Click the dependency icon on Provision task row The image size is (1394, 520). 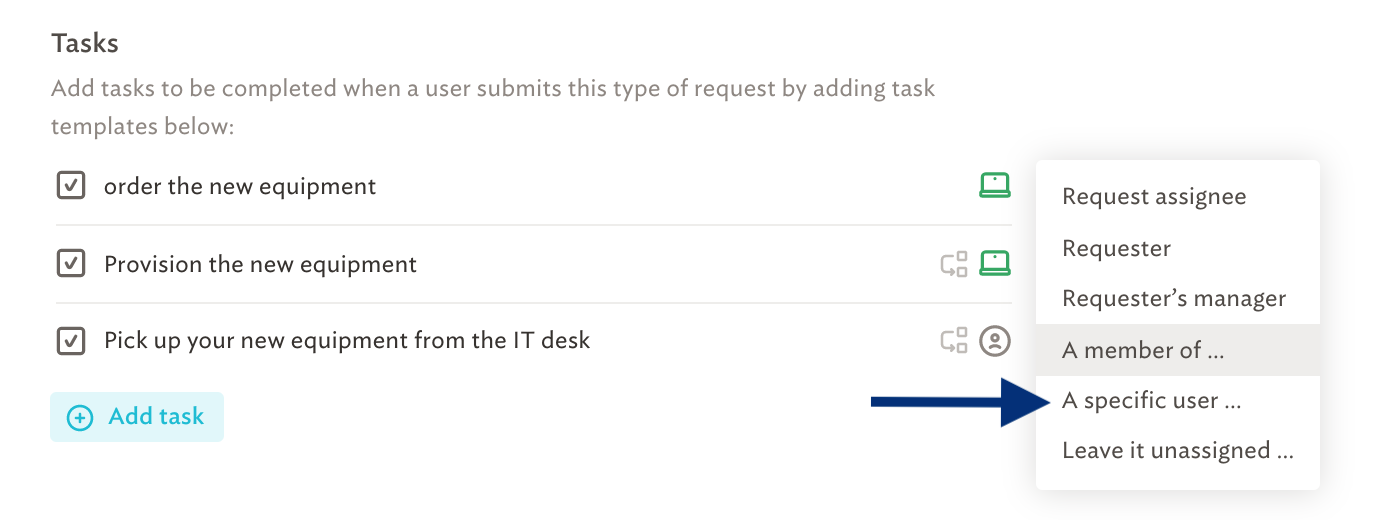click(954, 264)
